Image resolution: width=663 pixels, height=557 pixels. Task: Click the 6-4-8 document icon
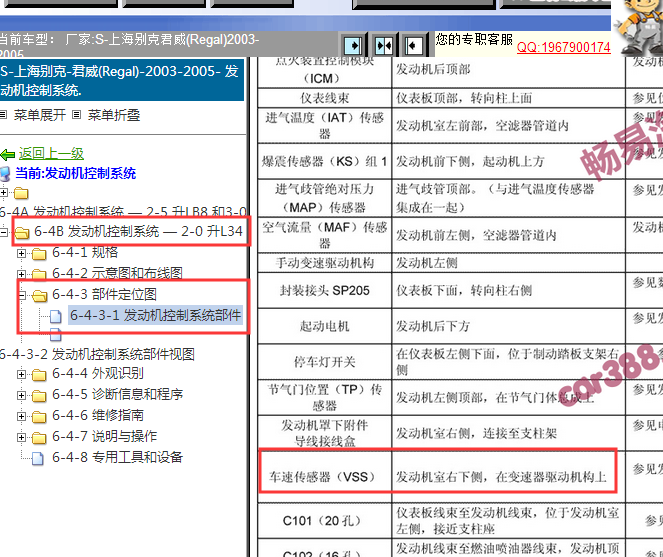[38, 458]
